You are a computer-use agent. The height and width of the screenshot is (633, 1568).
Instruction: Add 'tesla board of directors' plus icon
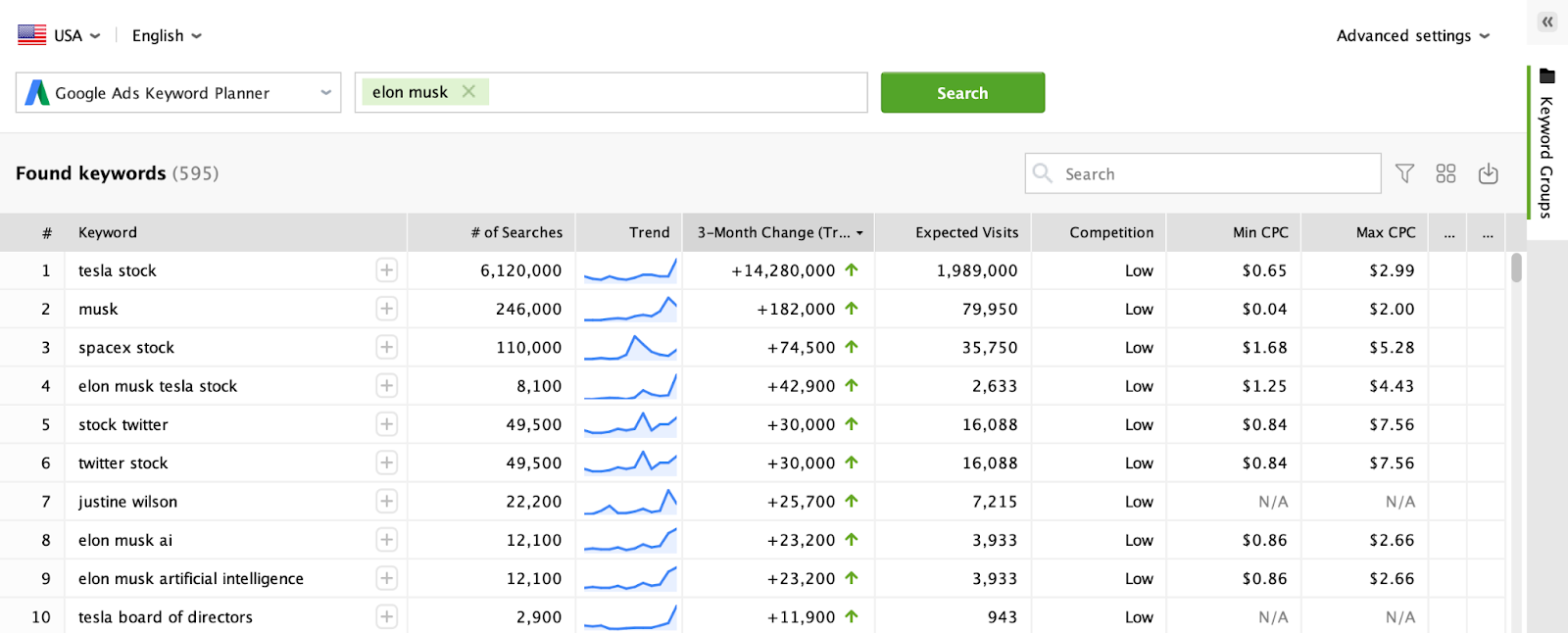(x=387, y=617)
